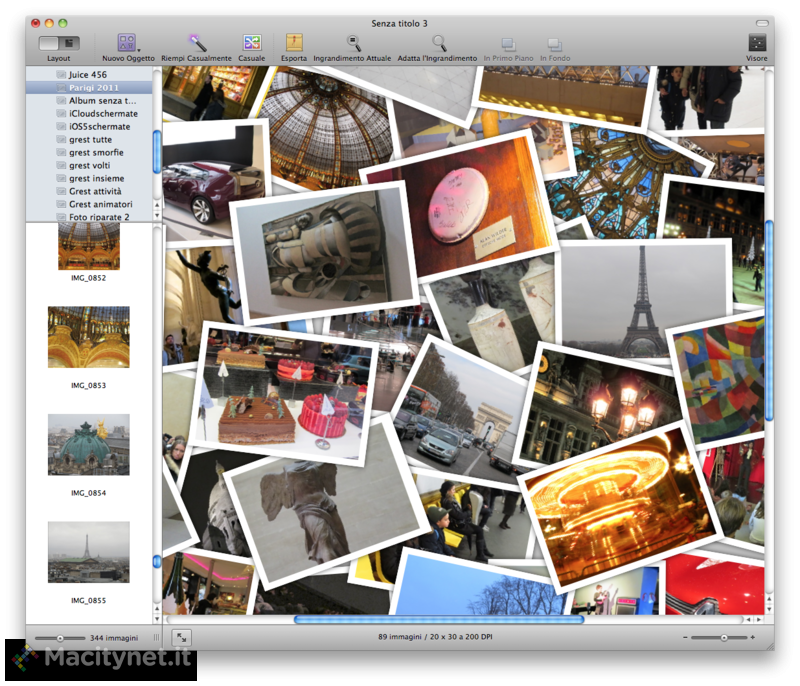Toggle the Layout segmented control
800x686 pixels.
59,43
